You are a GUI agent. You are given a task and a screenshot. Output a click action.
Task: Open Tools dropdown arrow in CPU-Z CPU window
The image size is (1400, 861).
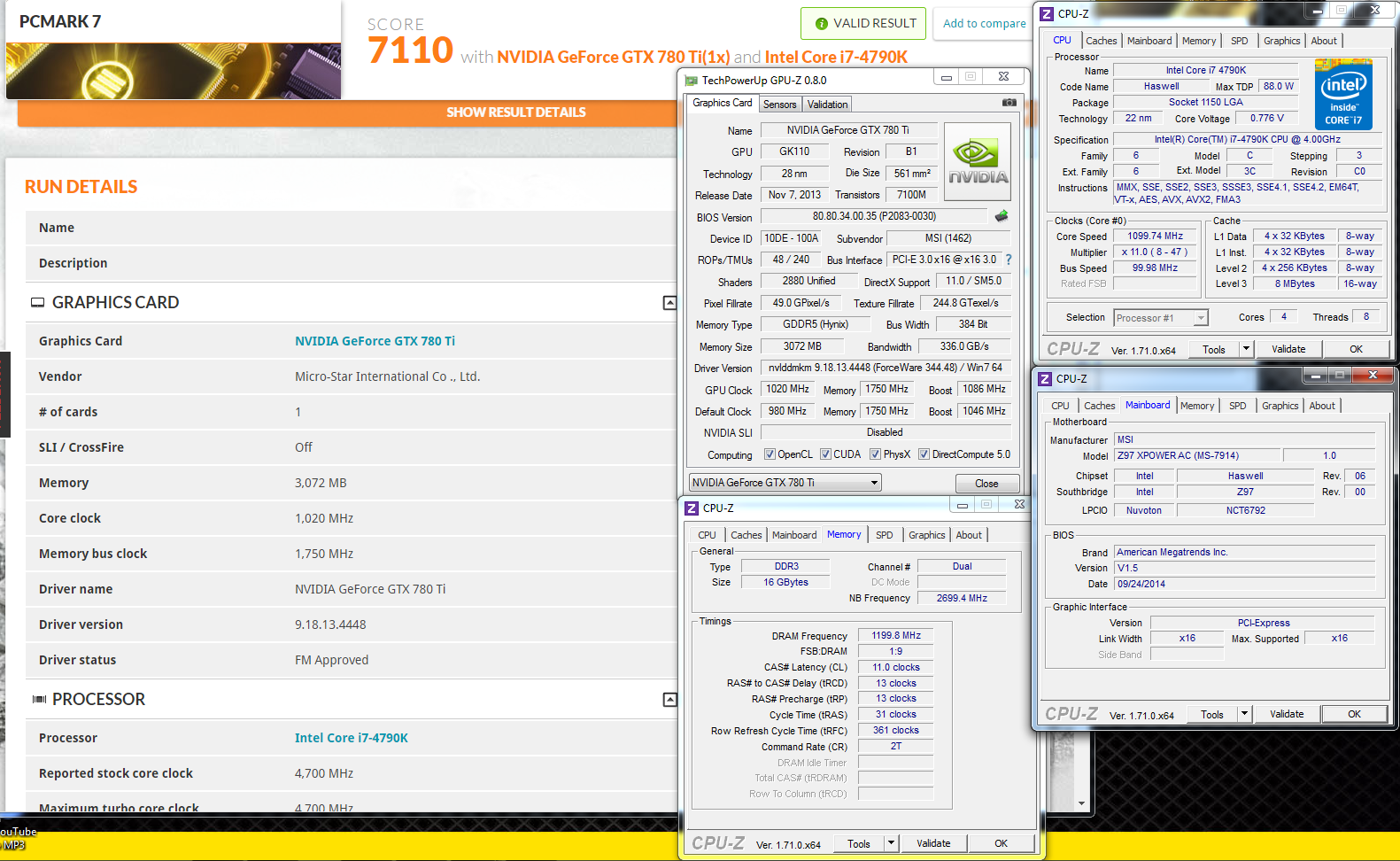coord(1246,349)
